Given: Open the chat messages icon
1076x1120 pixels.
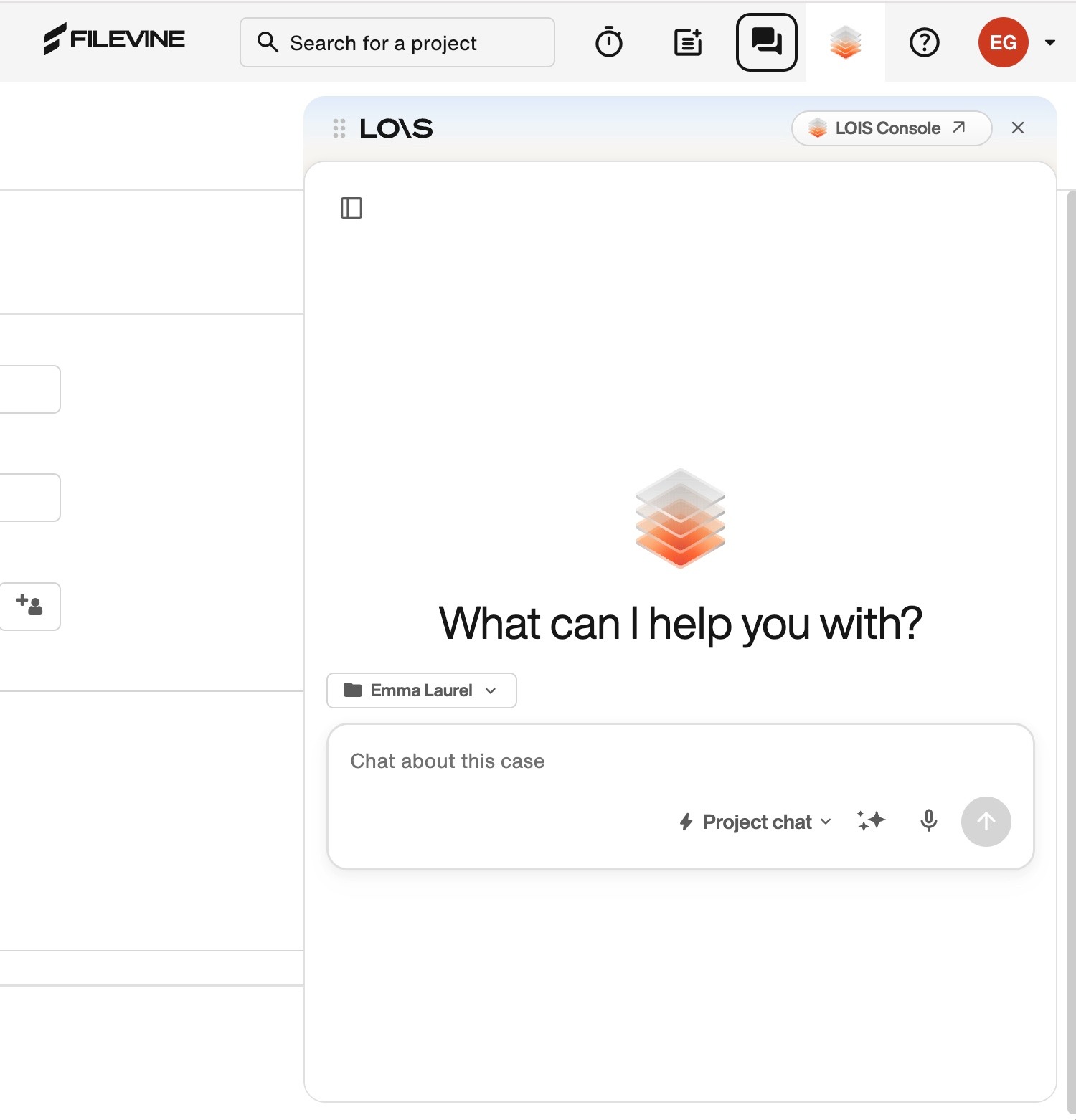Looking at the screenshot, I should click(x=767, y=42).
